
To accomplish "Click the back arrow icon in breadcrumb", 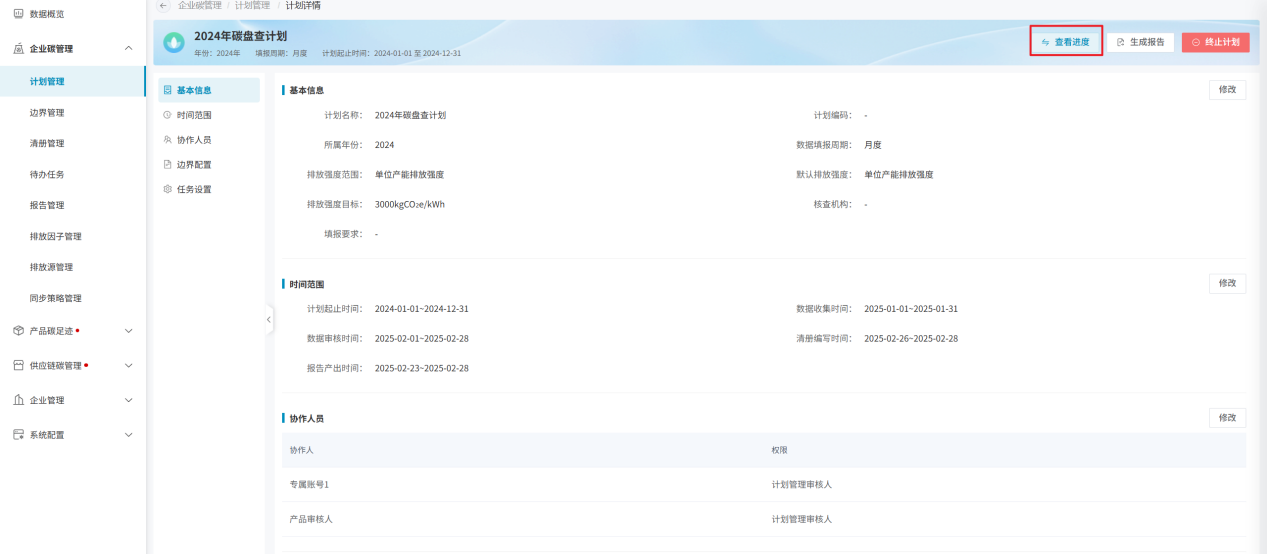I will pos(164,5).
